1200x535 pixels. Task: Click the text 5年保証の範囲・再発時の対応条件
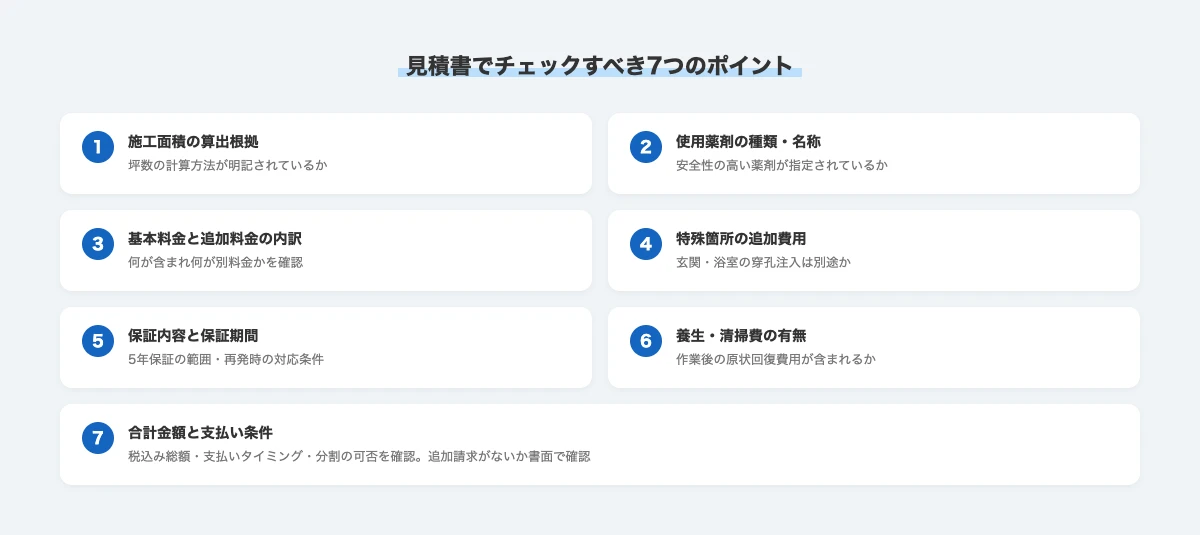(226, 359)
